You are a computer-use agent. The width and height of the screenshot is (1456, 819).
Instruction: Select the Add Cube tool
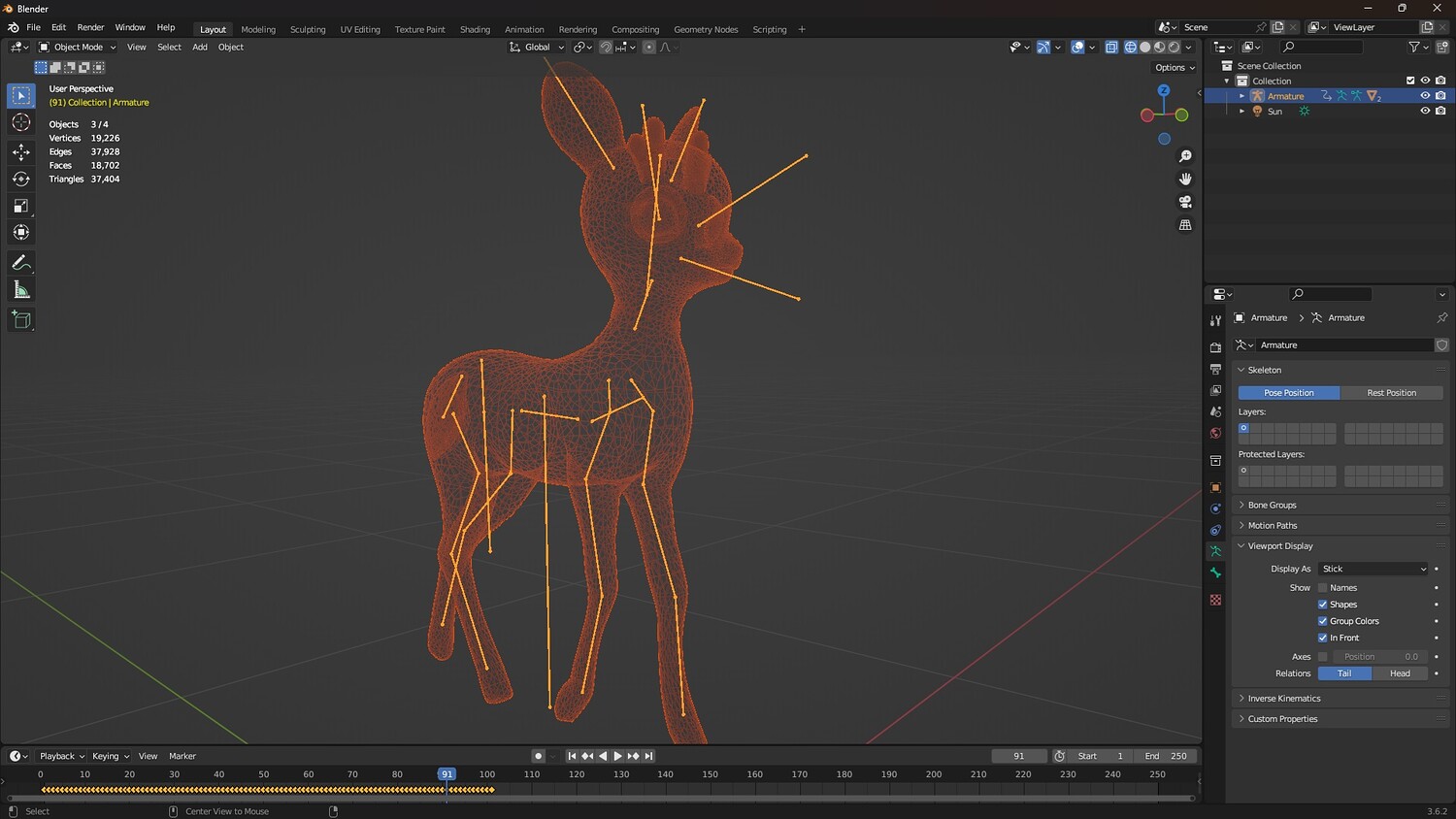click(x=21, y=320)
